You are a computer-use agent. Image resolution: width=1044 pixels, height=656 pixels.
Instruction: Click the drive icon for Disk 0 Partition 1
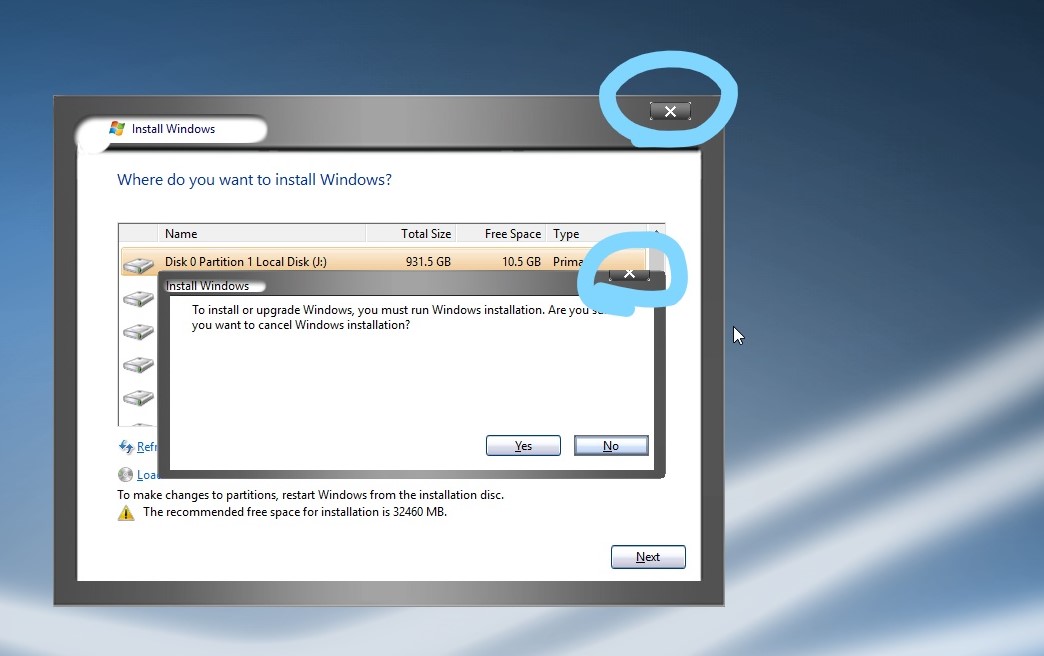pyautogui.click(x=138, y=263)
